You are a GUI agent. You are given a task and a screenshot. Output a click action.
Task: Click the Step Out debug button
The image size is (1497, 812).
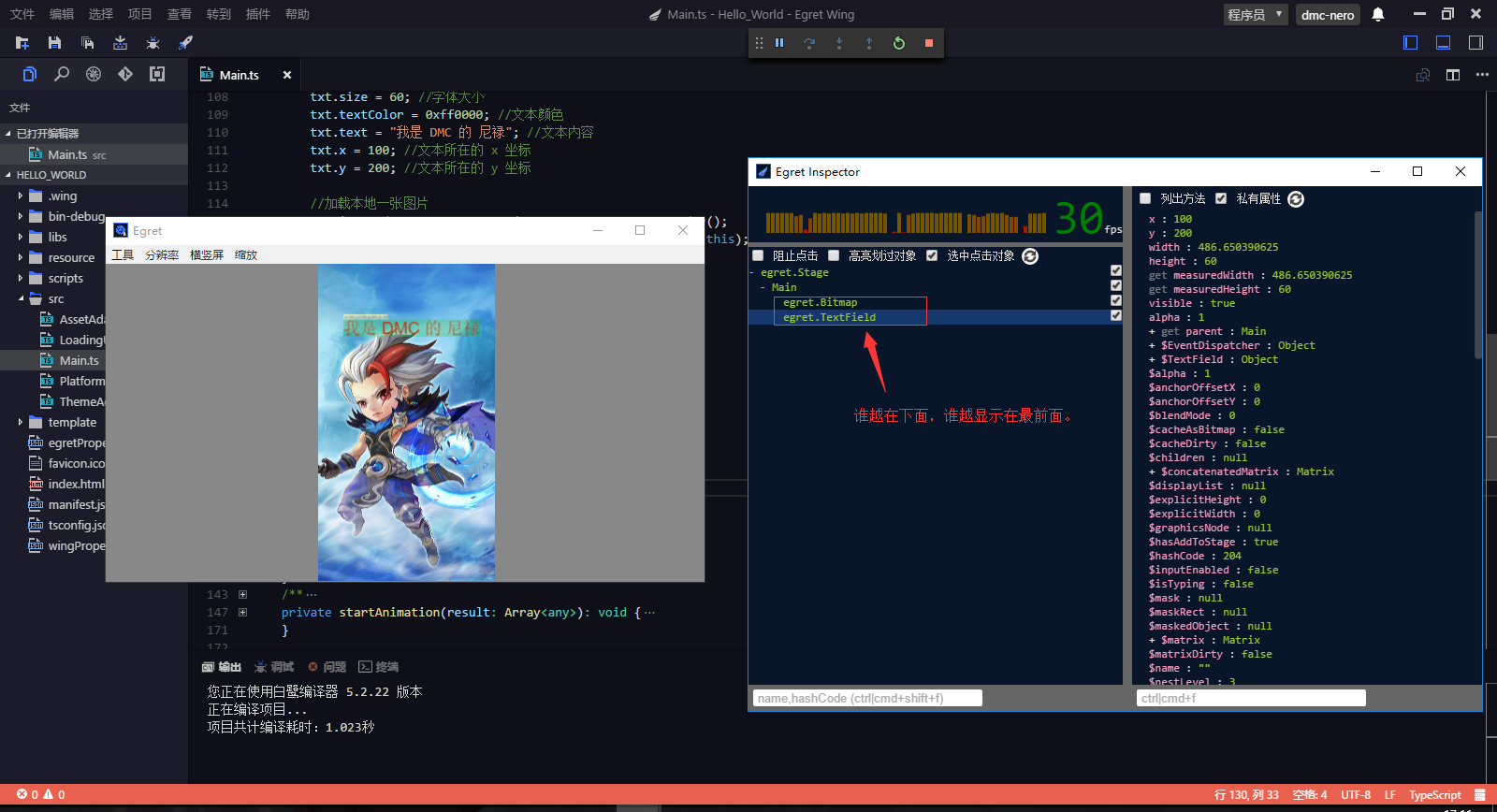pos(869,43)
